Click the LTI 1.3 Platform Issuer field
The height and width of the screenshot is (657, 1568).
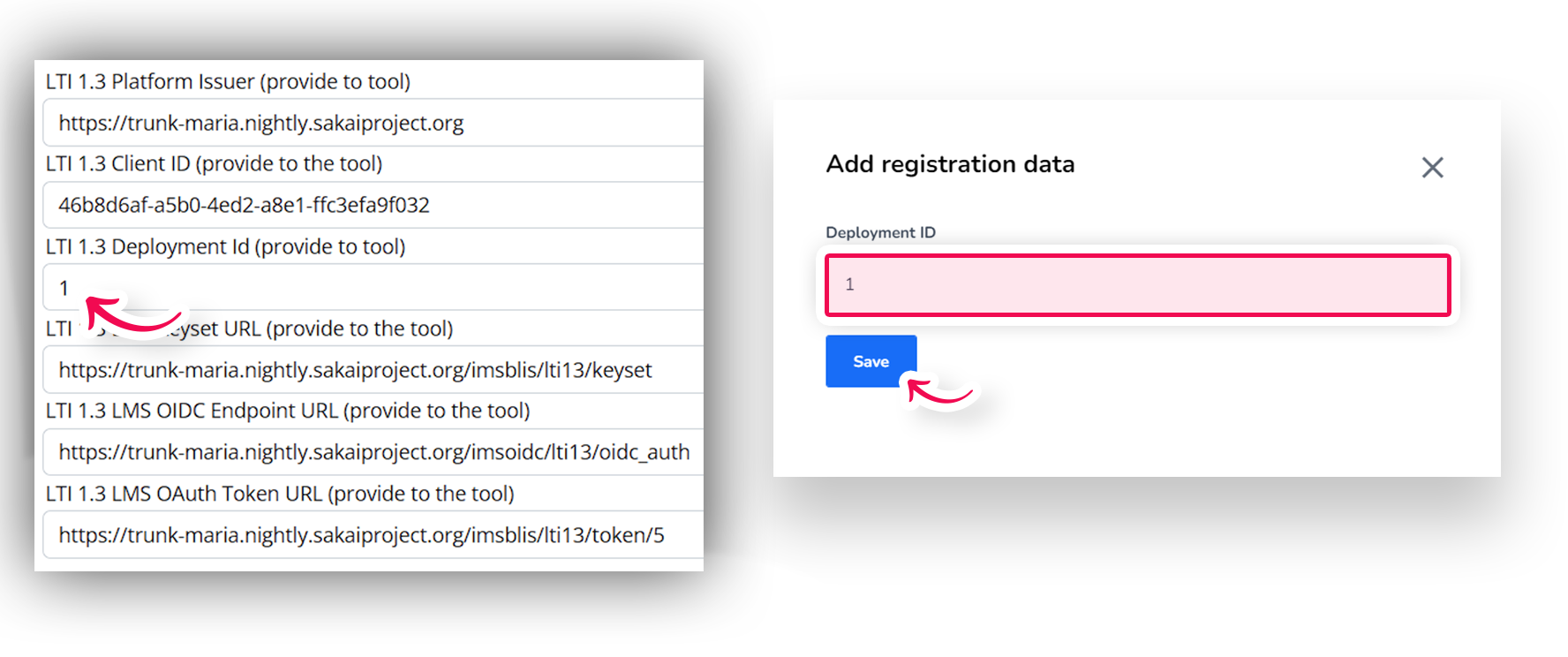(373, 123)
